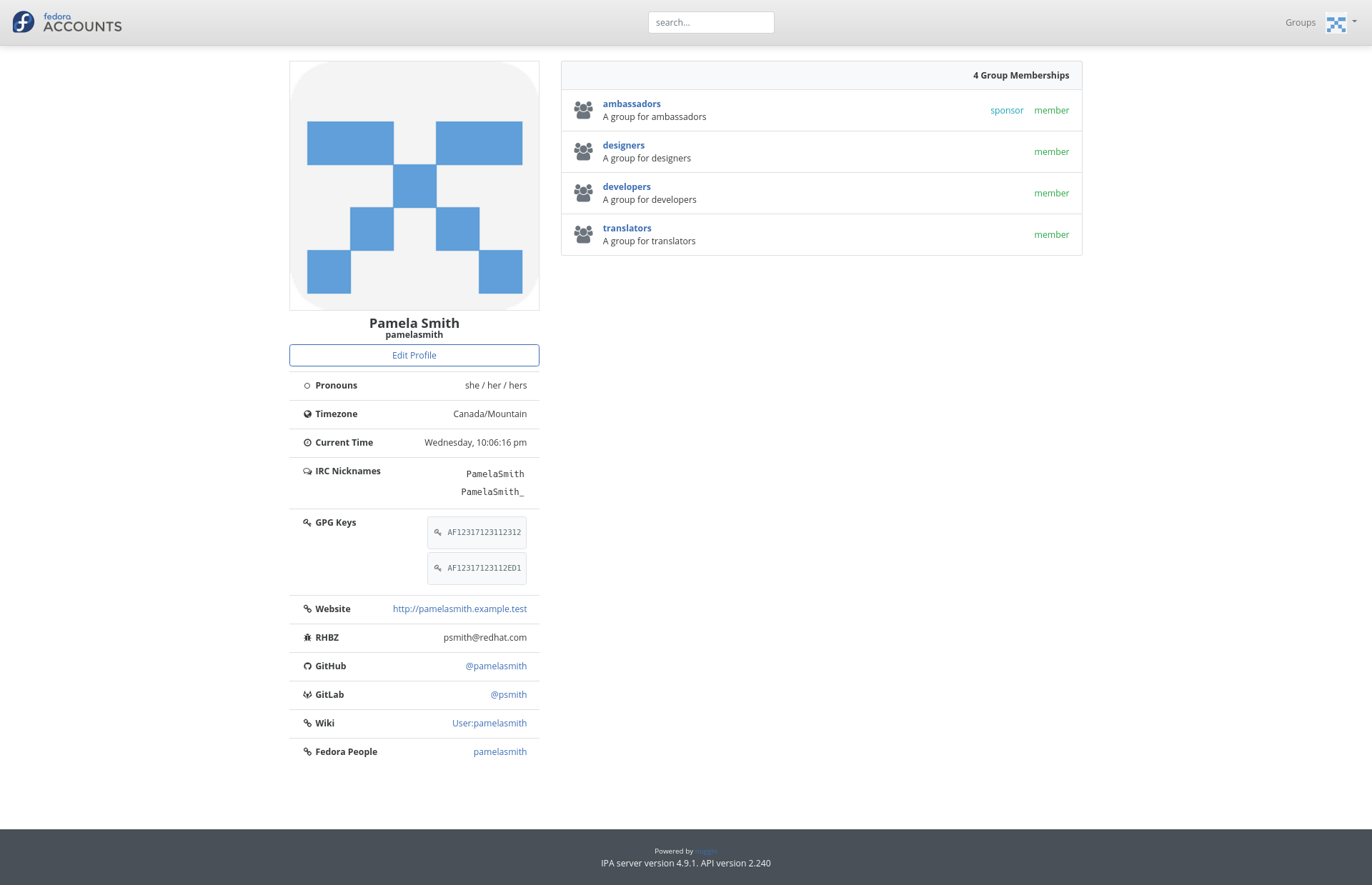Open the developers group link
This screenshot has width=1372, height=885.
pyautogui.click(x=627, y=186)
